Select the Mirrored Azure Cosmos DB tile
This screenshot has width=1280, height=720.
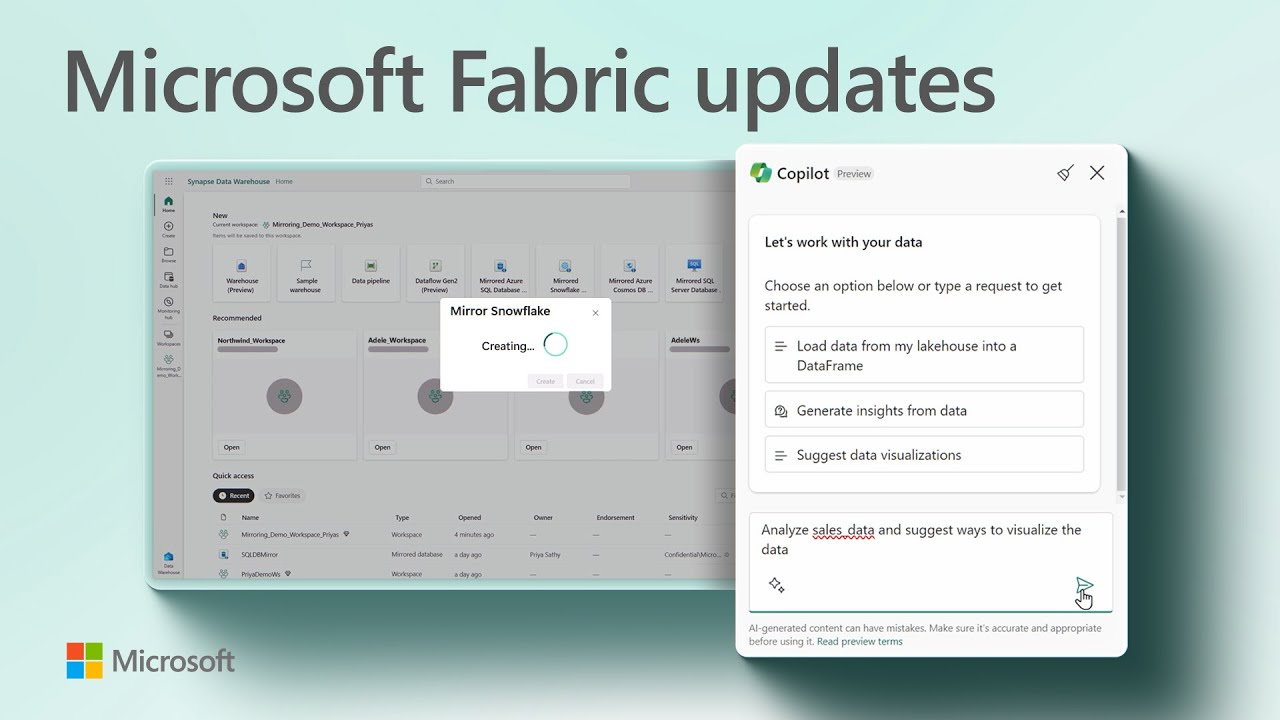tap(630, 273)
